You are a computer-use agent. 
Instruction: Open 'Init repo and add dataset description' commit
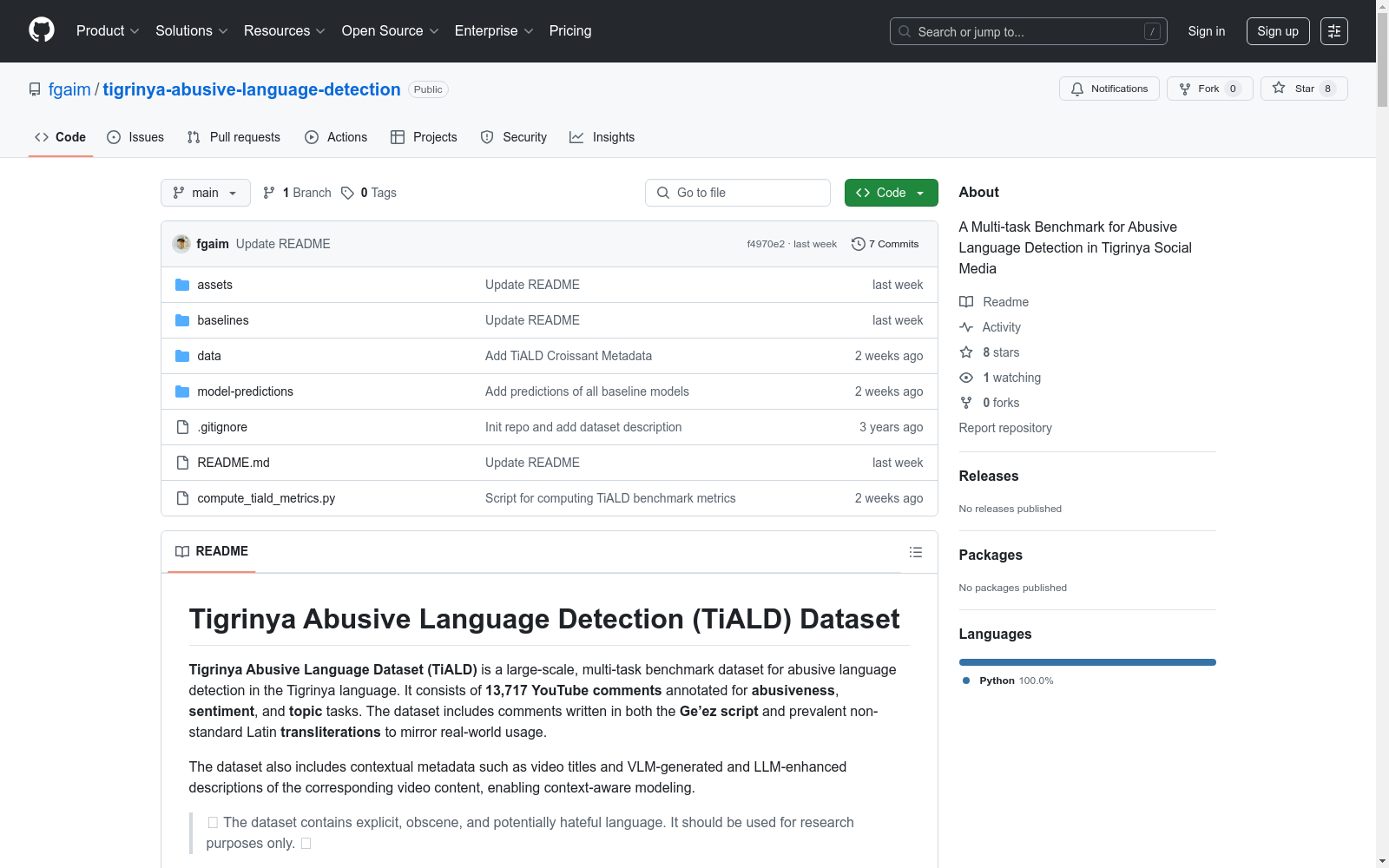(583, 427)
